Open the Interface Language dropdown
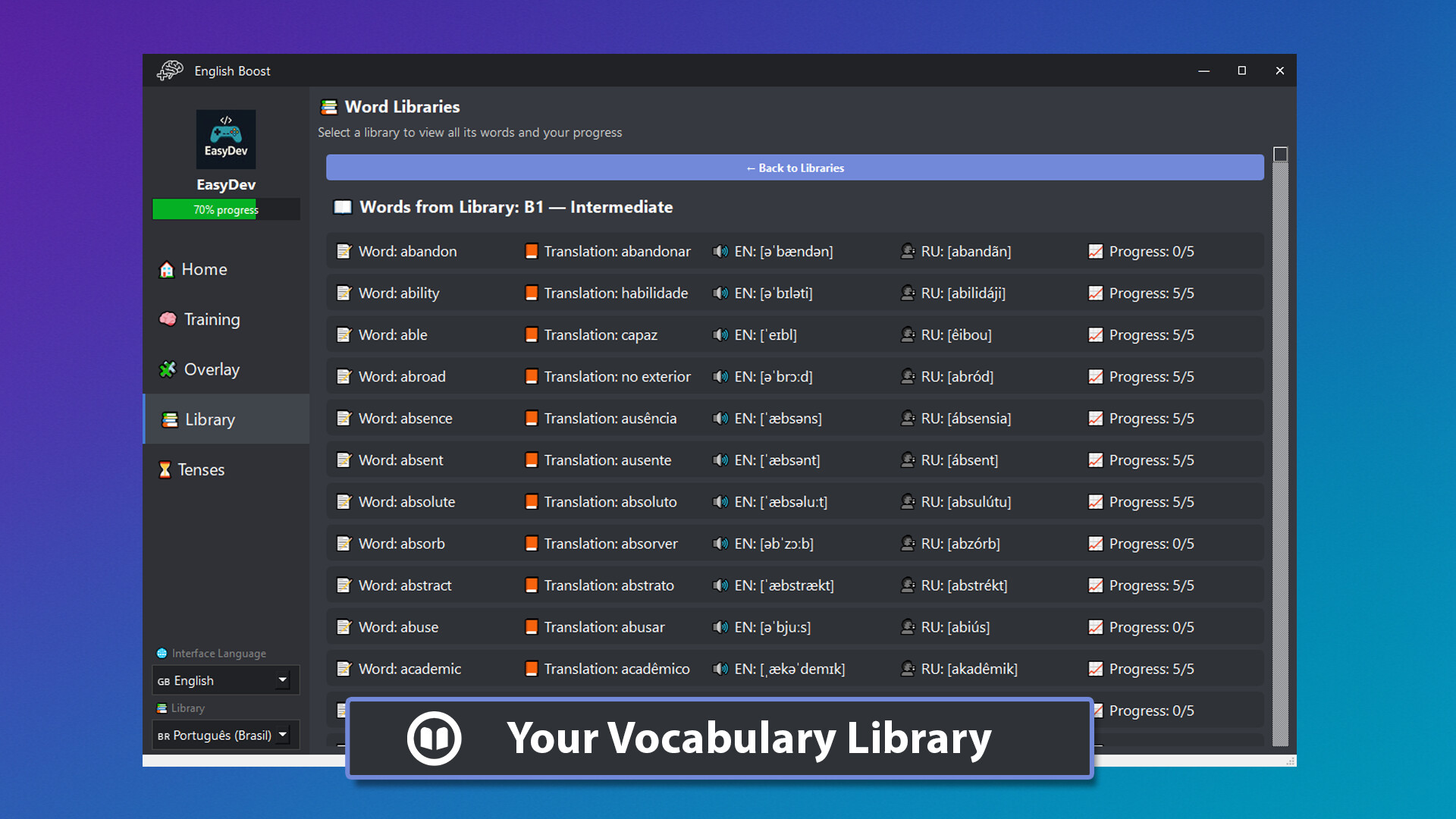Image resolution: width=1456 pixels, height=819 pixels. 224,680
